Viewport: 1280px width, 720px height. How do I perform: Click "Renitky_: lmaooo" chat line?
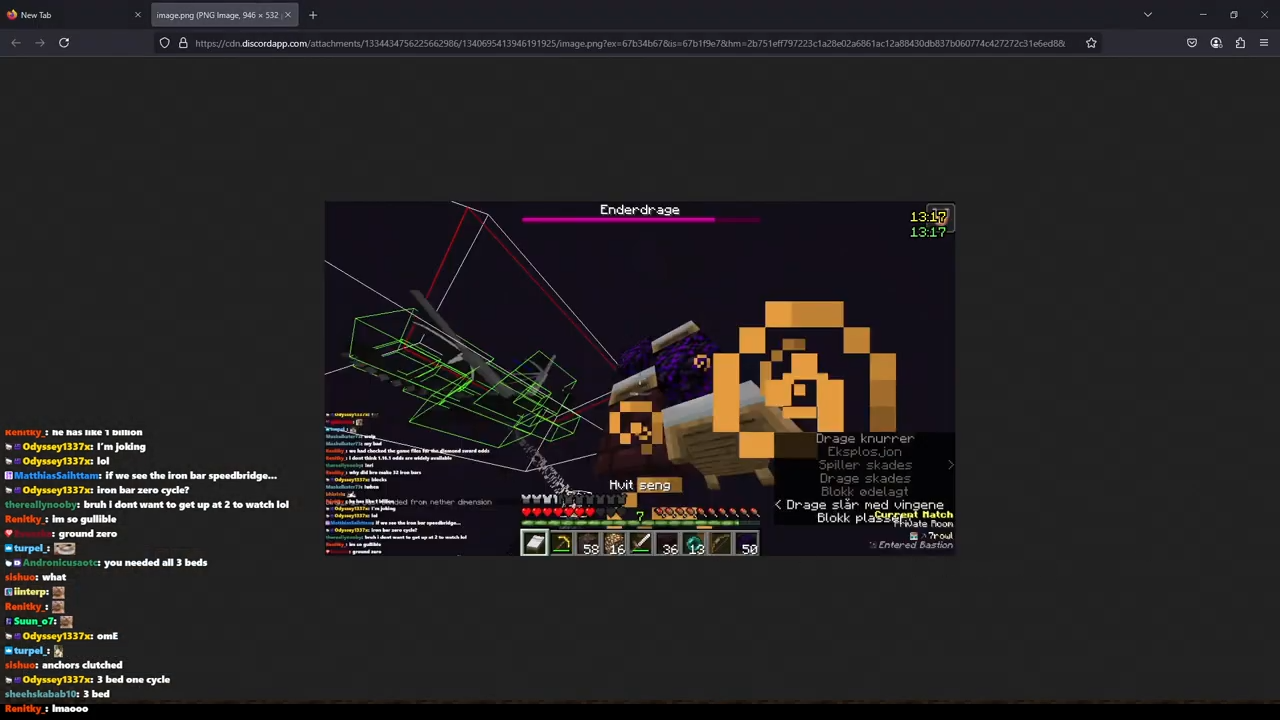(47, 709)
